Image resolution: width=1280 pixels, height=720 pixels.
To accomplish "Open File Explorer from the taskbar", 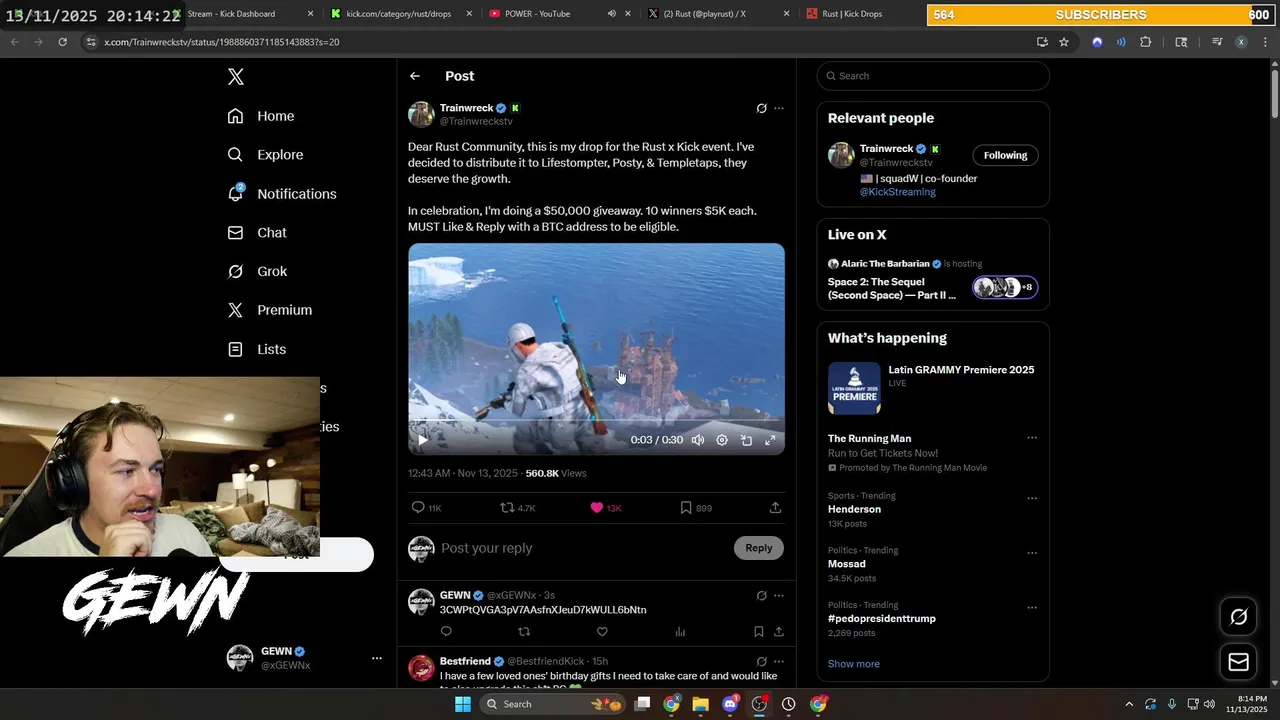I will pyautogui.click(x=700, y=704).
